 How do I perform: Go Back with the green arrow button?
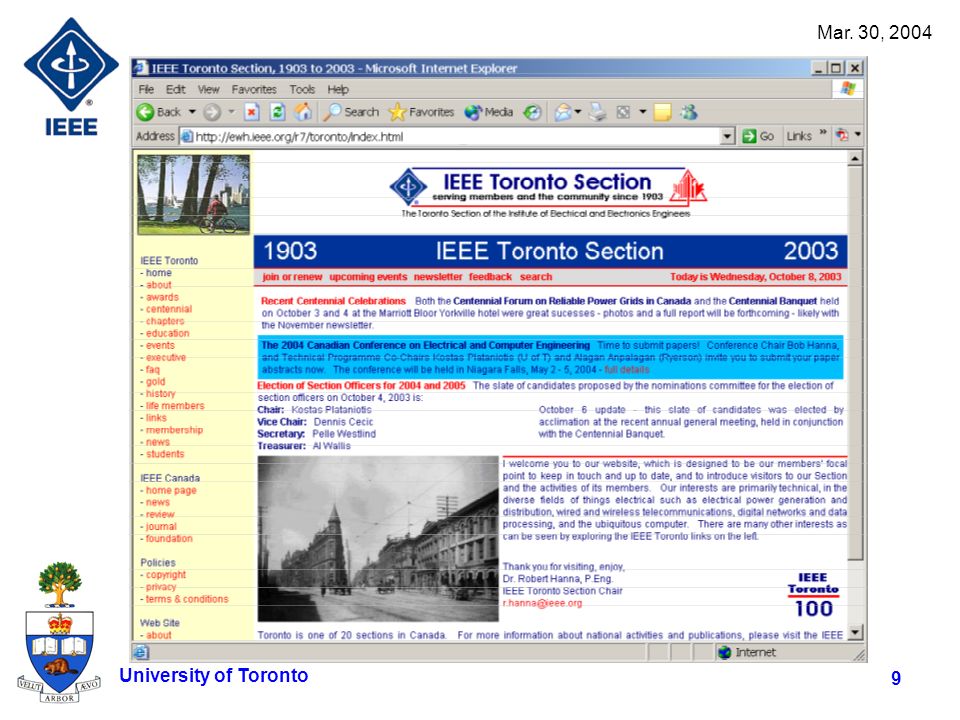click(159, 112)
